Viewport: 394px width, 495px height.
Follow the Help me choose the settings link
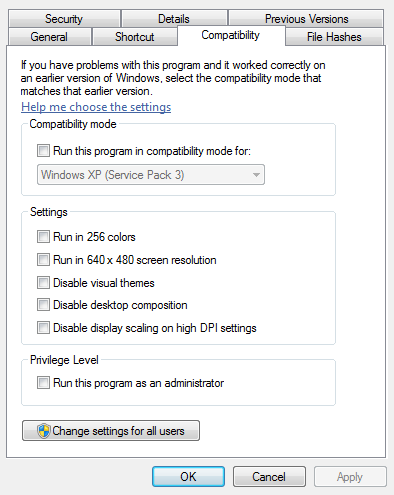[x=96, y=107]
